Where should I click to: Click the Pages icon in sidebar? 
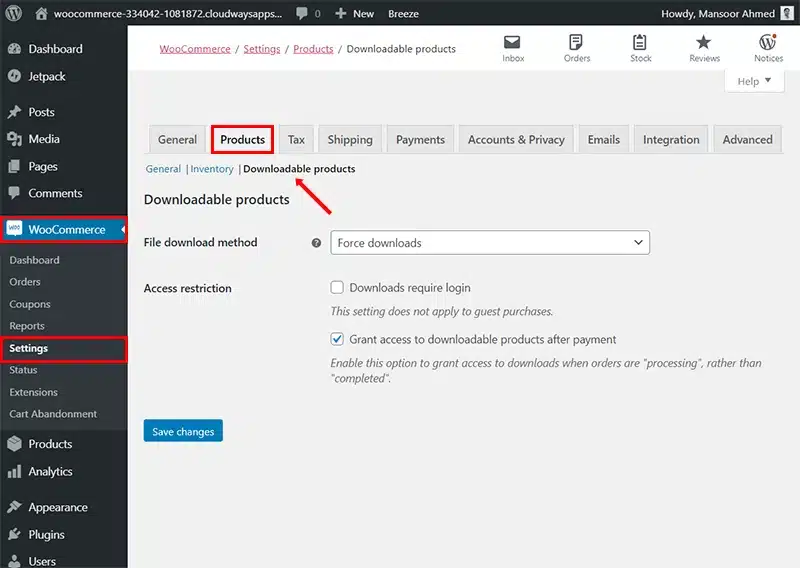[x=14, y=166]
